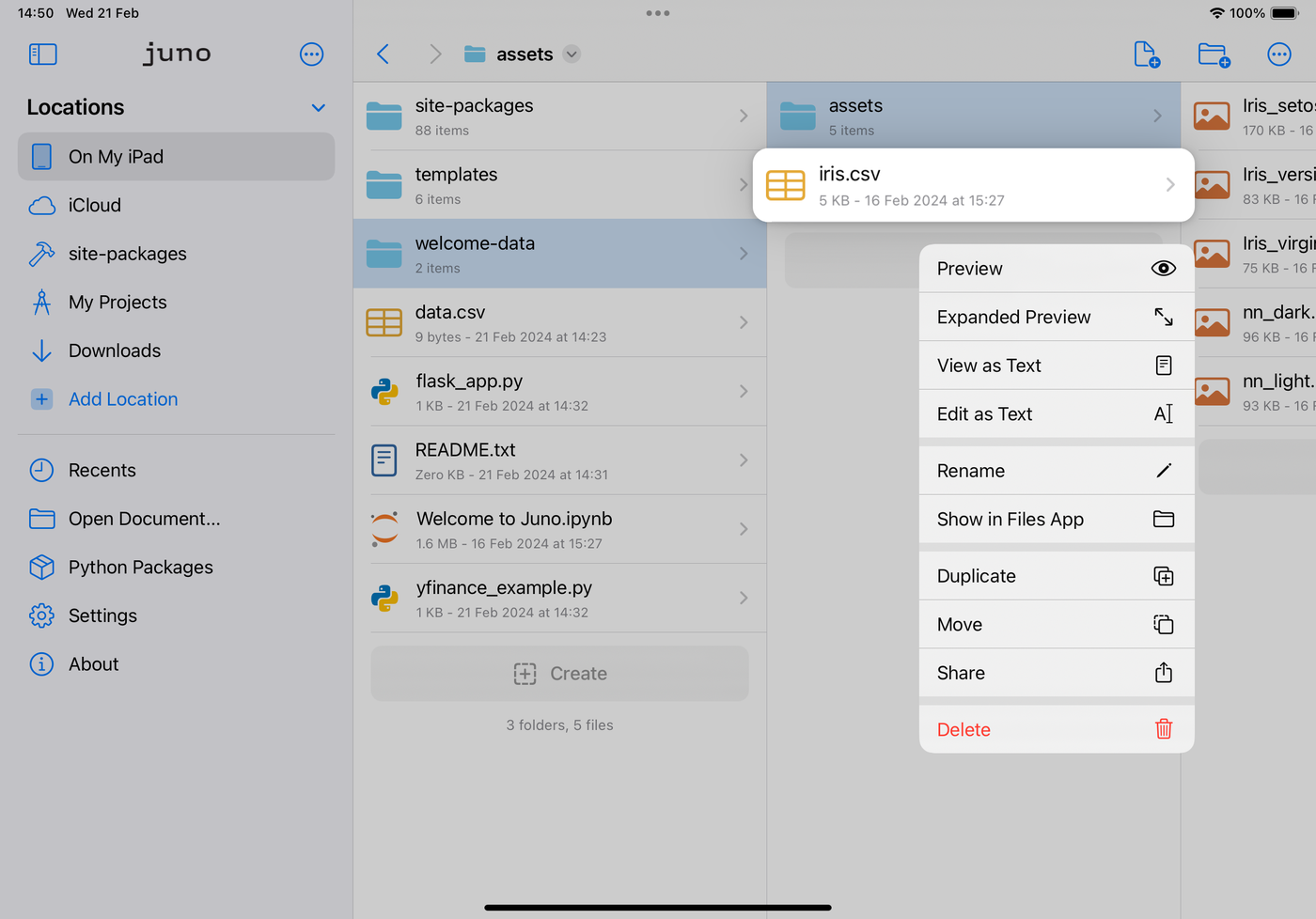Choose Preview from the context menu
Screen dimensions: 1316x919
[x=1056, y=269]
